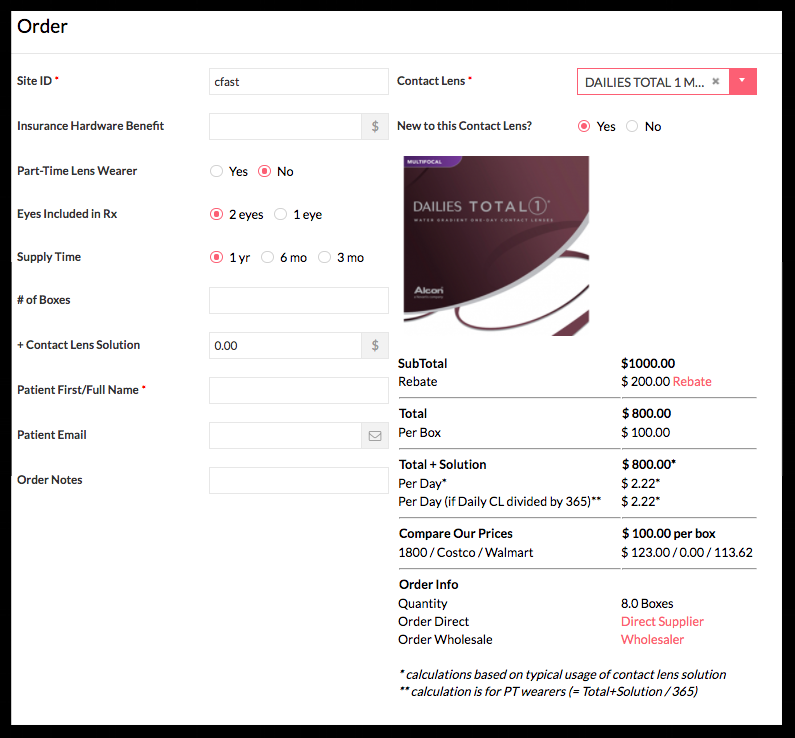
Task: Click the Order heading
Action: [42, 26]
